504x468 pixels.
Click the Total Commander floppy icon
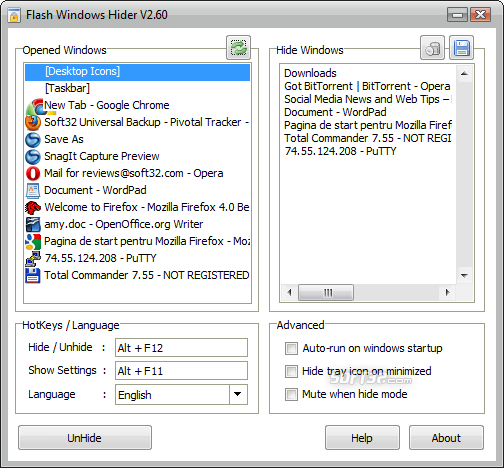[33, 276]
